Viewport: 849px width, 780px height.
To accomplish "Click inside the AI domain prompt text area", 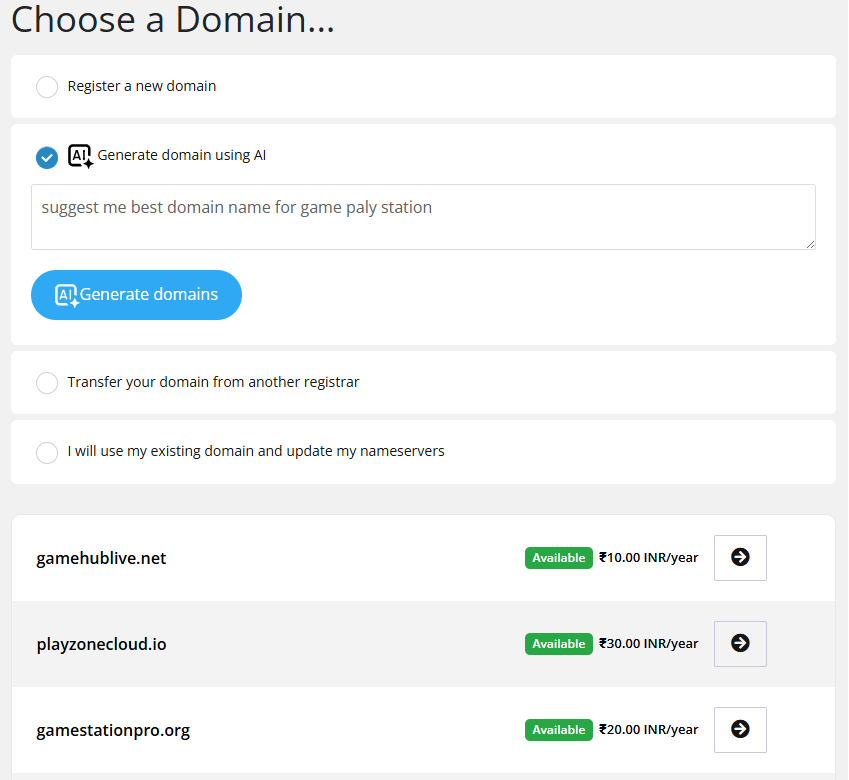I will click(x=423, y=217).
